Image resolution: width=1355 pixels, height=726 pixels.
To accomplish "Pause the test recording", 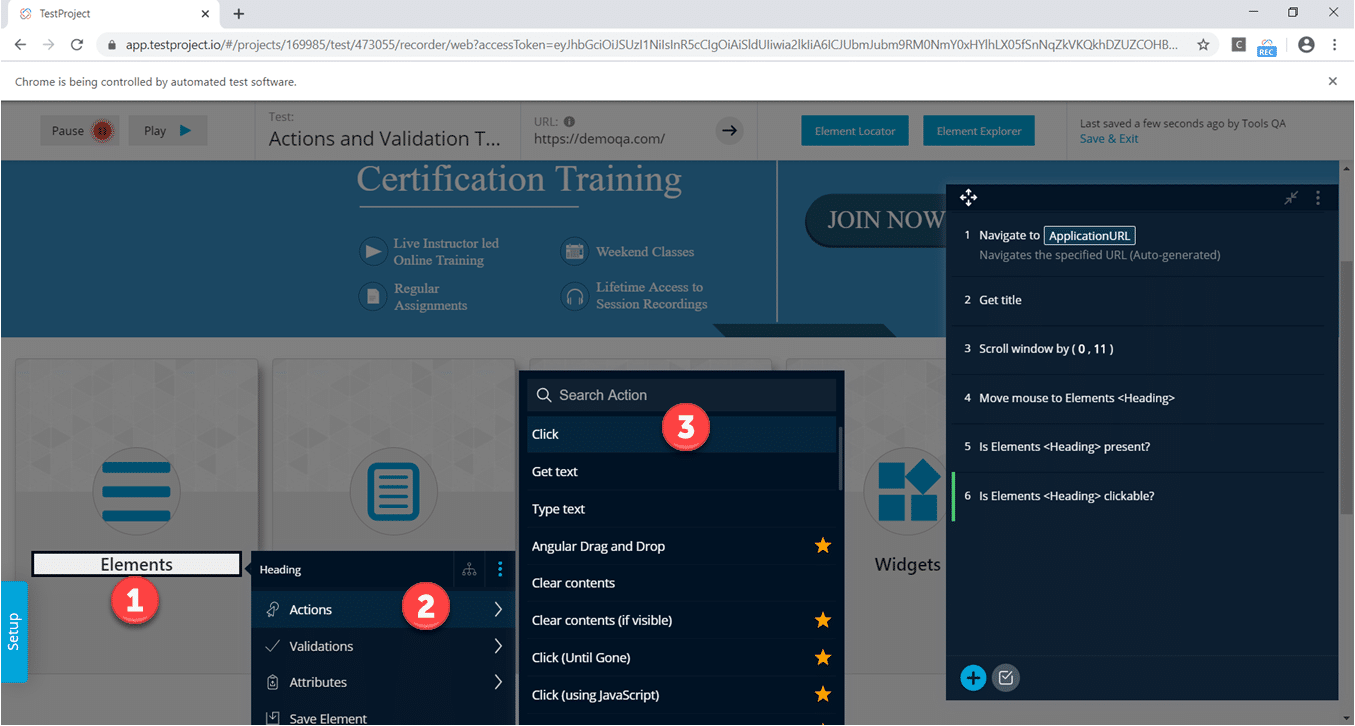I will (80, 131).
